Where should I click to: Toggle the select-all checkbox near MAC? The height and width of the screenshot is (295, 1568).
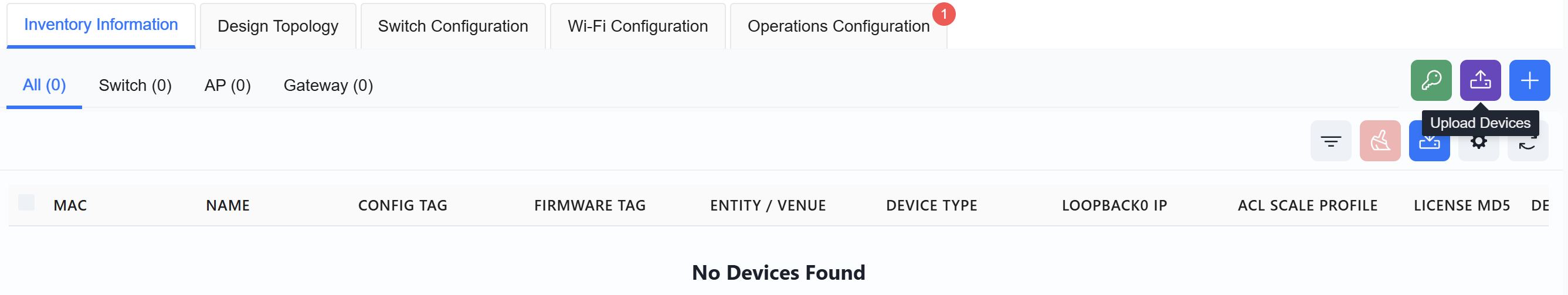click(26, 202)
